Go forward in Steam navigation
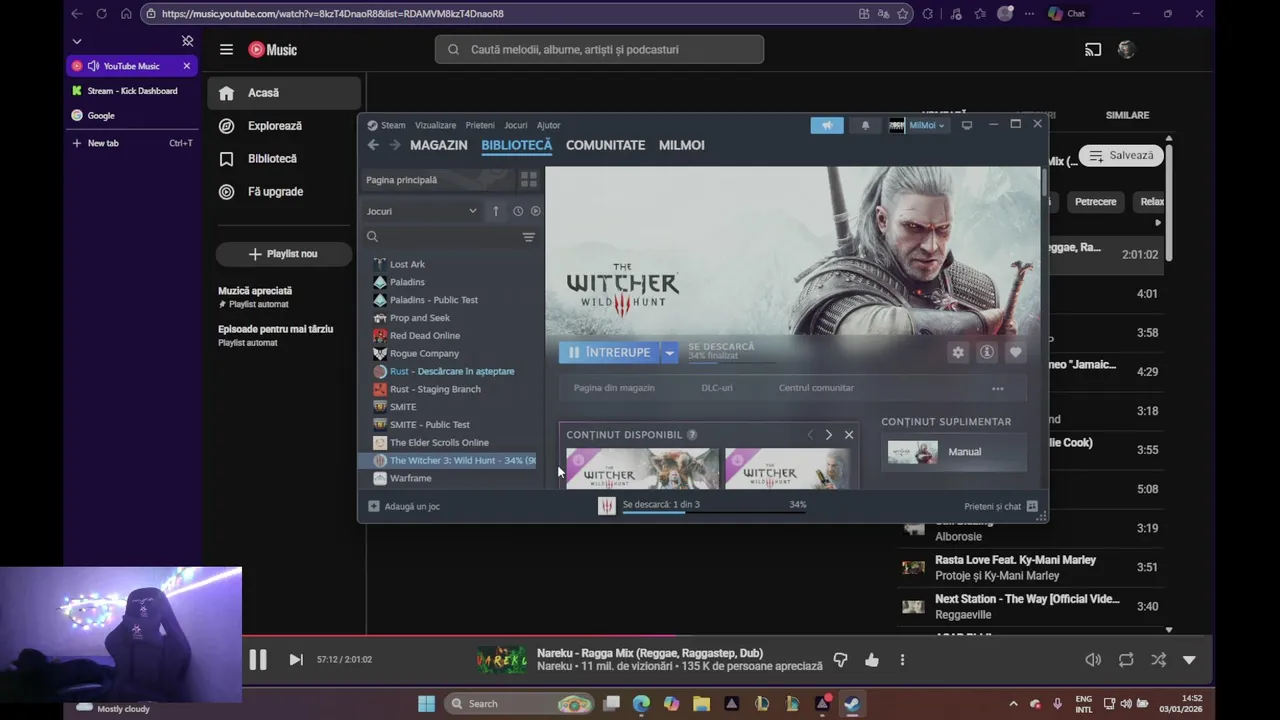 (x=395, y=145)
